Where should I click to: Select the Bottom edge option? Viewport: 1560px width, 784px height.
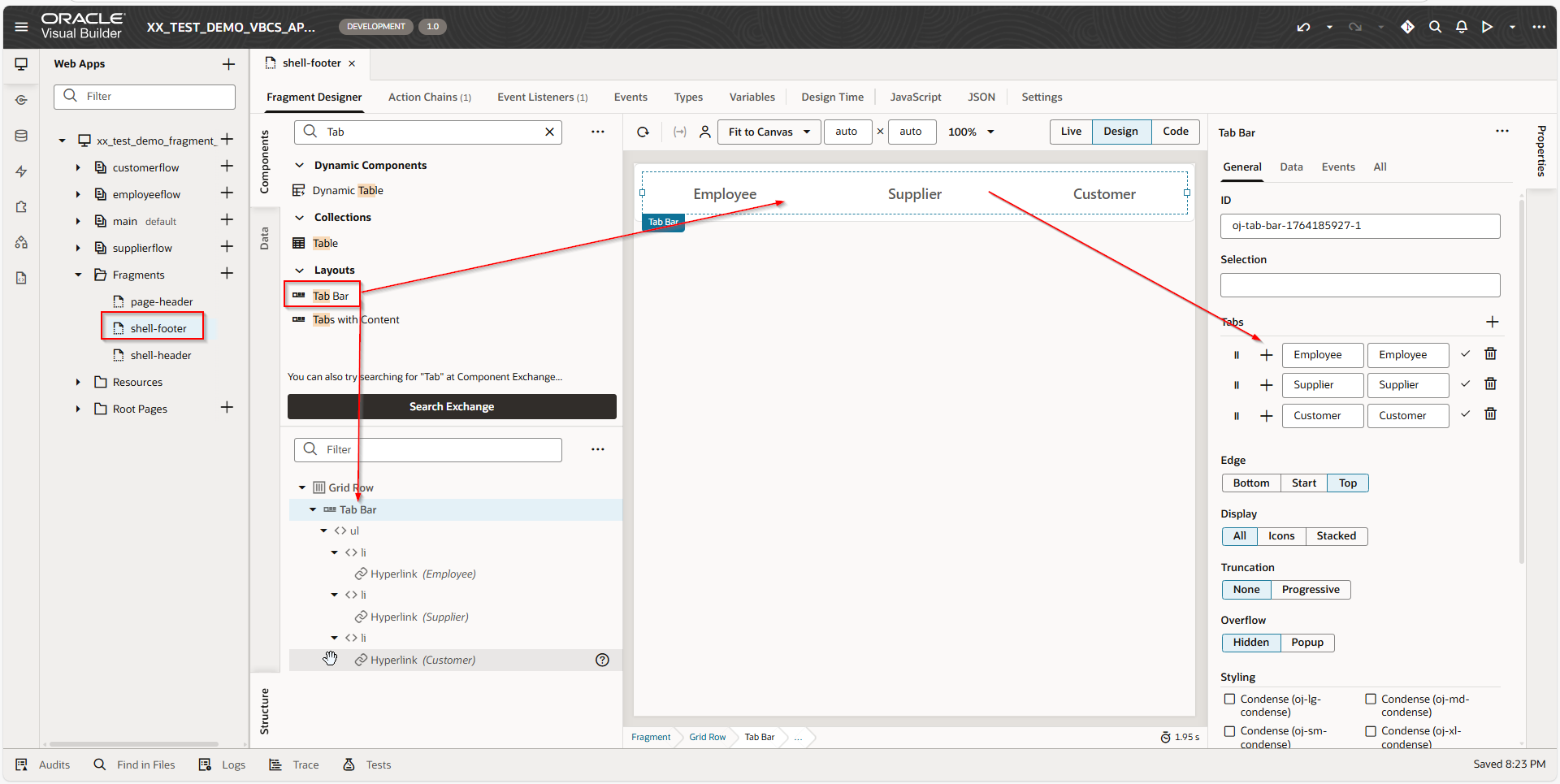(x=1250, y=483)
